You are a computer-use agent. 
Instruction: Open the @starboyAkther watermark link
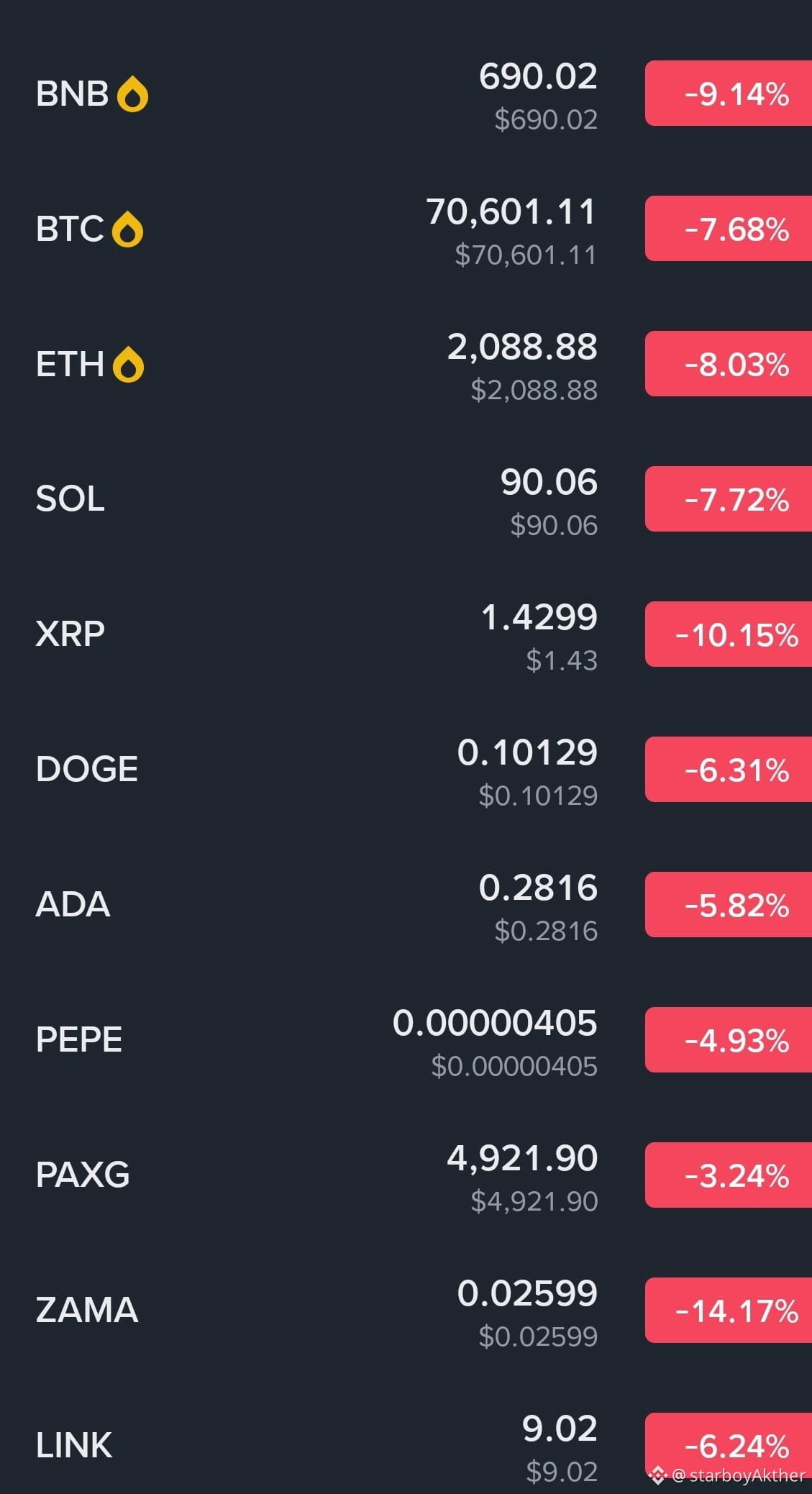(739, 1476)
